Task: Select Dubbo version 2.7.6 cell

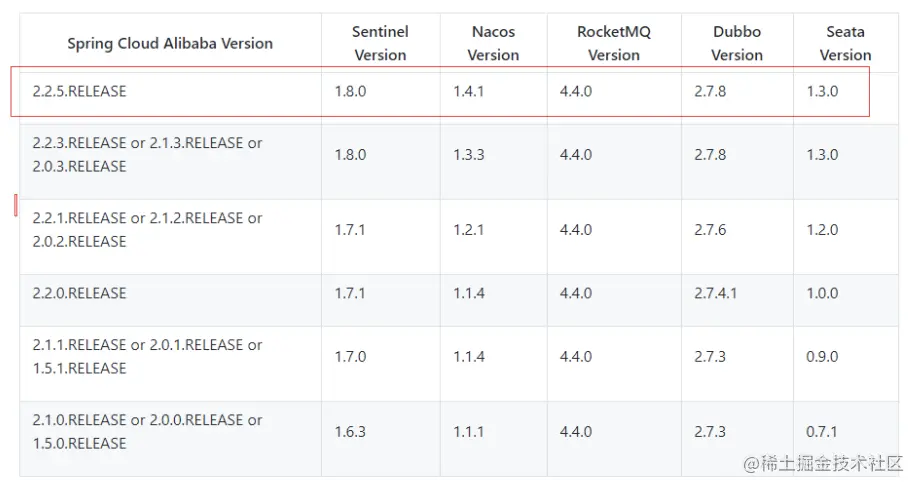Action: coord(710,229)
